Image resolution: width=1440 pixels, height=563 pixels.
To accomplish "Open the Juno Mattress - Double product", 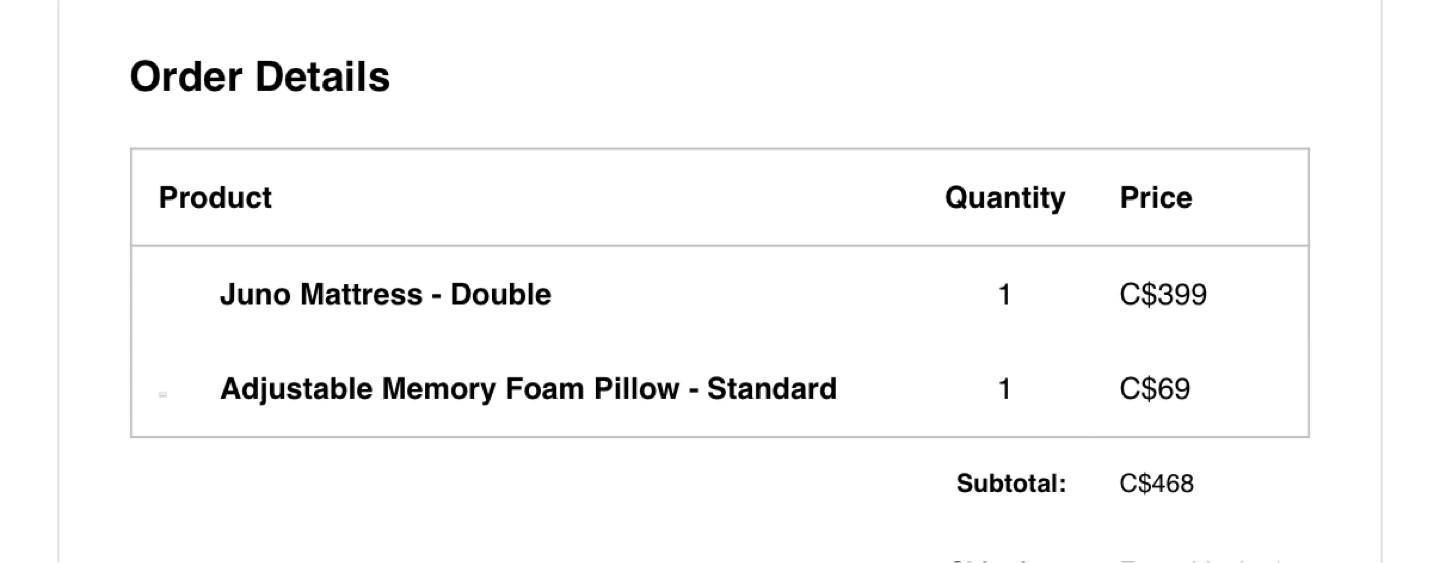I will click(x=385, y=295).
